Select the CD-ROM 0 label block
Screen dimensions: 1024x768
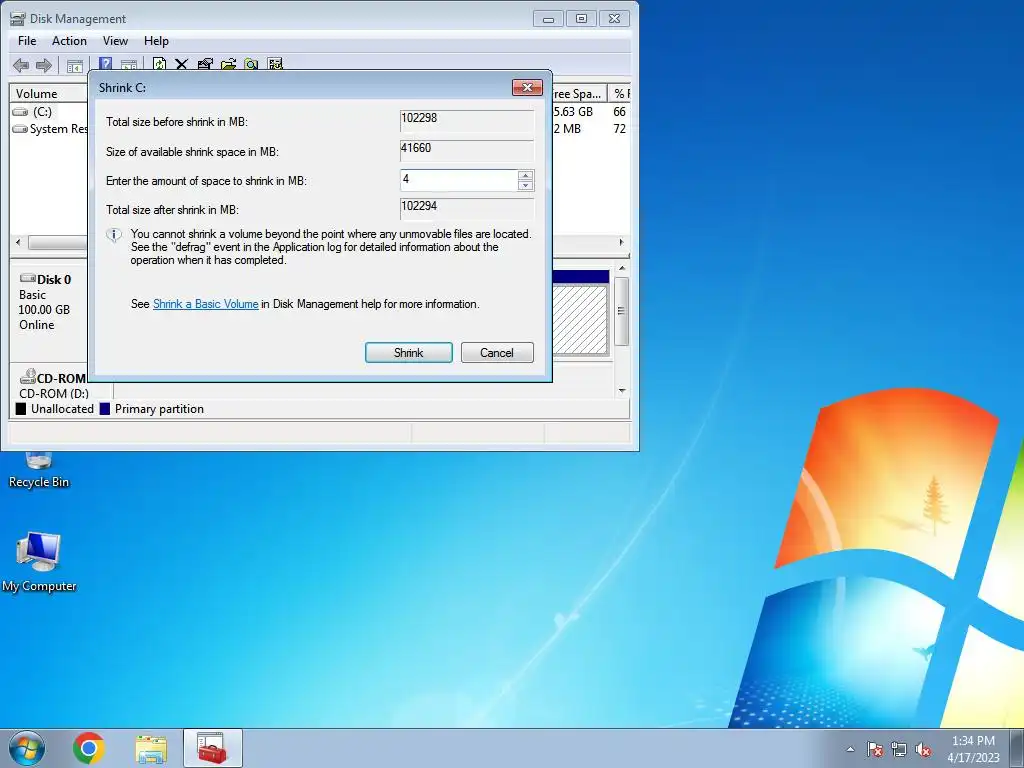[54, 385]
